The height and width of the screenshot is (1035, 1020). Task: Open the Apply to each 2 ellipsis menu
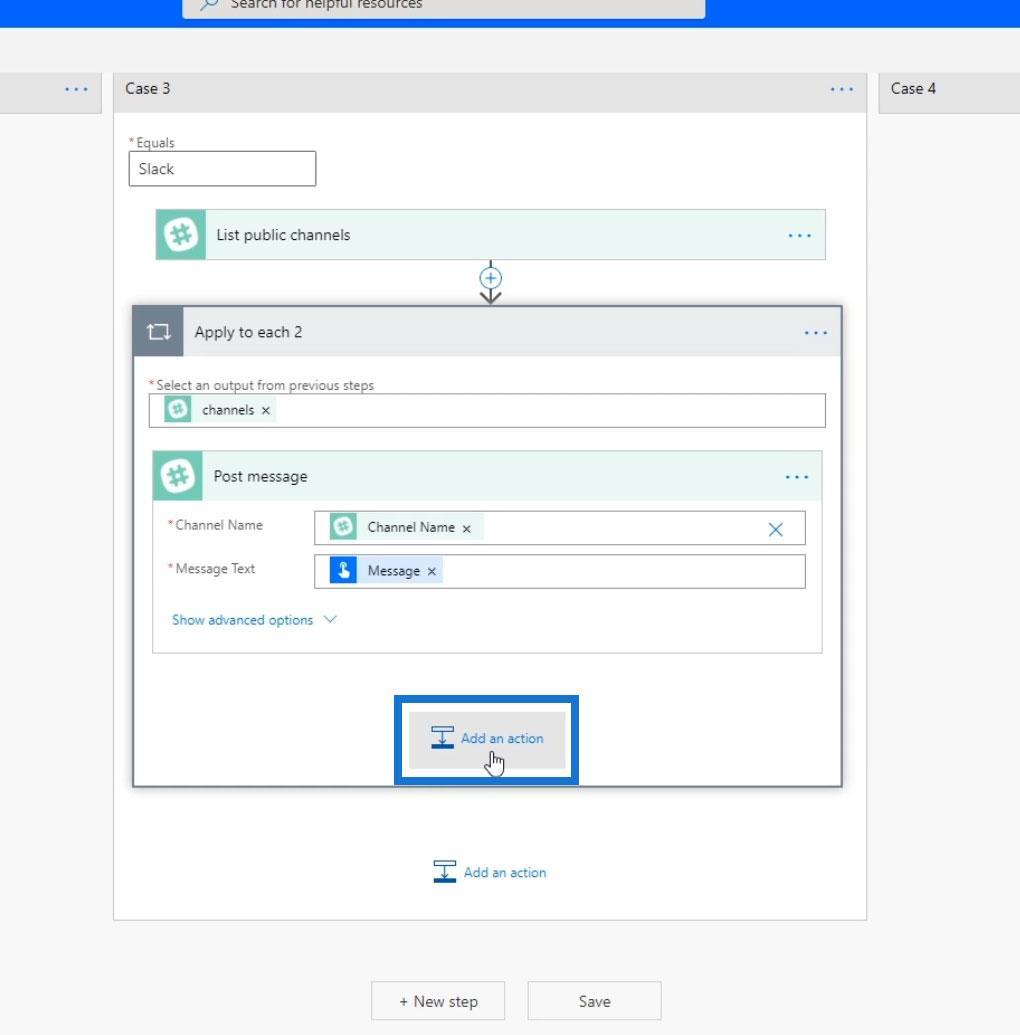click(815, 333)
